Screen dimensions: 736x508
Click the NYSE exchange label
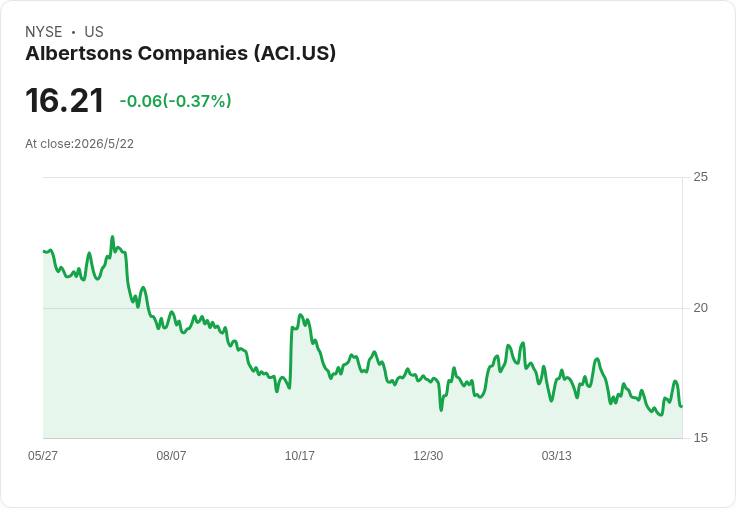click(x=44, y=32)
